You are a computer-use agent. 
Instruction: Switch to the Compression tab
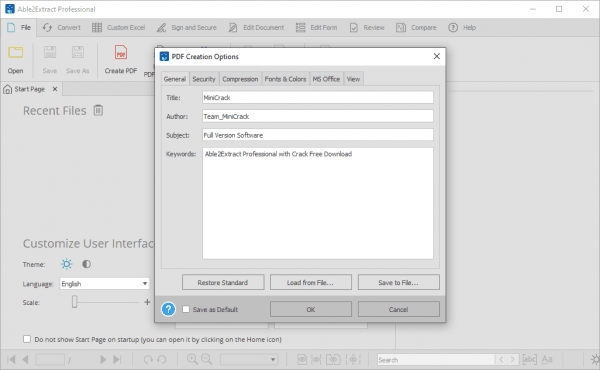click(240, 79)
